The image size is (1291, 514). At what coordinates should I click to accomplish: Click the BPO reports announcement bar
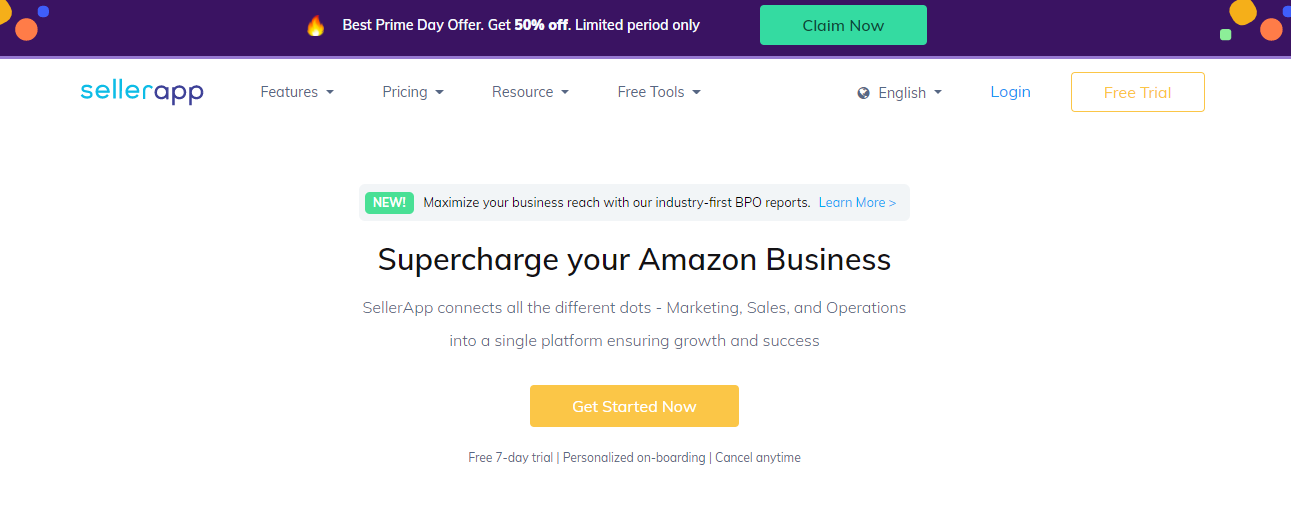pyautogui.click(x=634, y=202)
